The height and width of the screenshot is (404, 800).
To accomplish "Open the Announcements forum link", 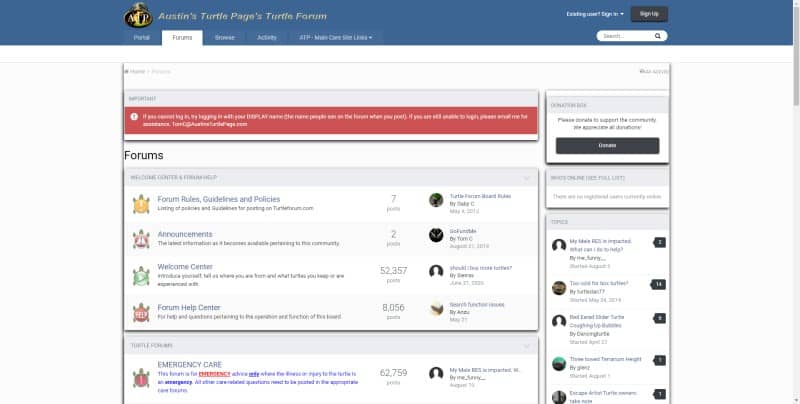I will pyautogui.click(x=185, y=234).
